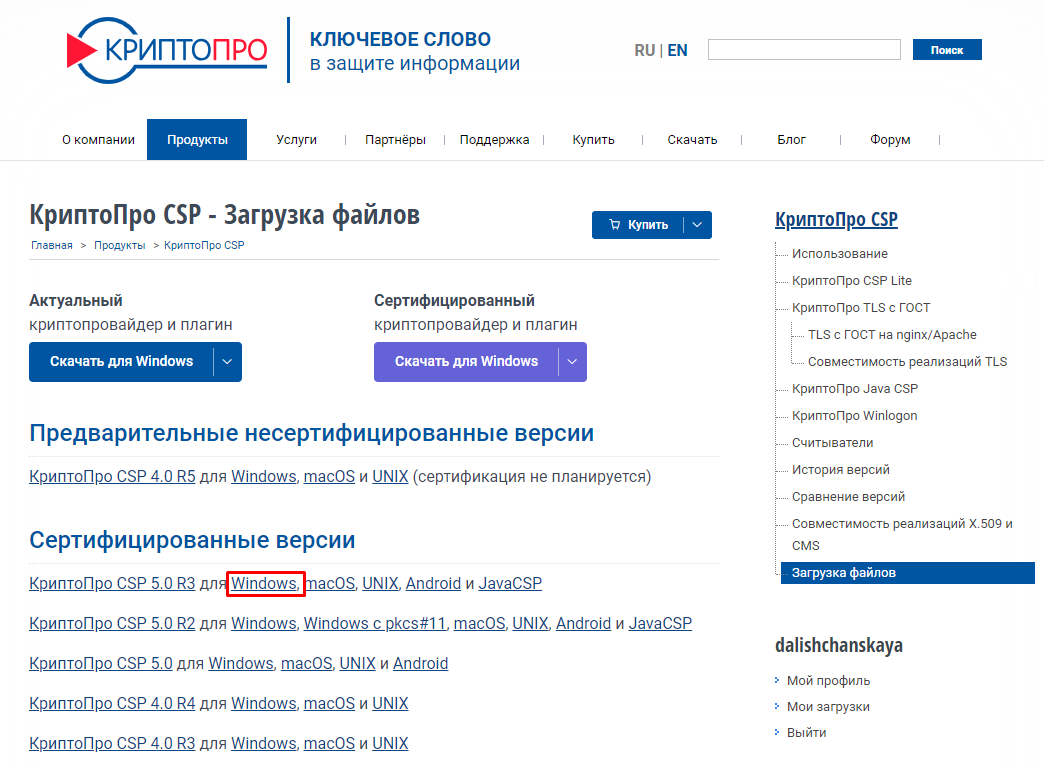Open КриптоПро CSP 5.0 R2 link
1044x767 pixels.
[113, 623]
